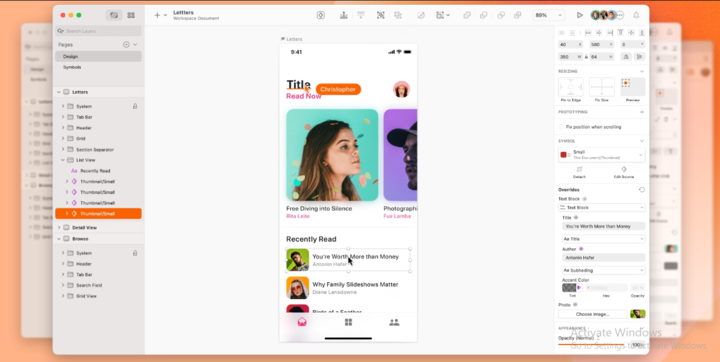Select the Symbols page

pyautogui.click(x=72, y=67)
